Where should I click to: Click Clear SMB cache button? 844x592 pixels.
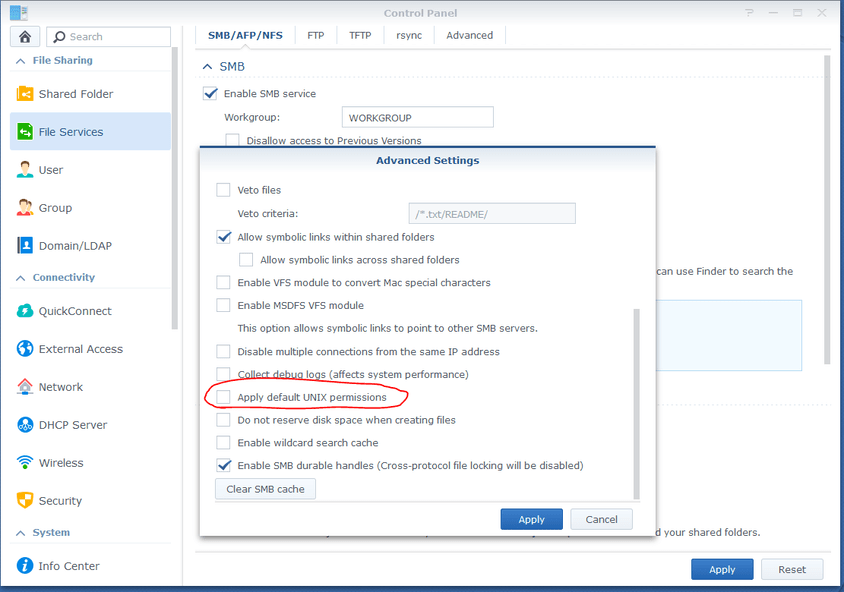[265, 489]
